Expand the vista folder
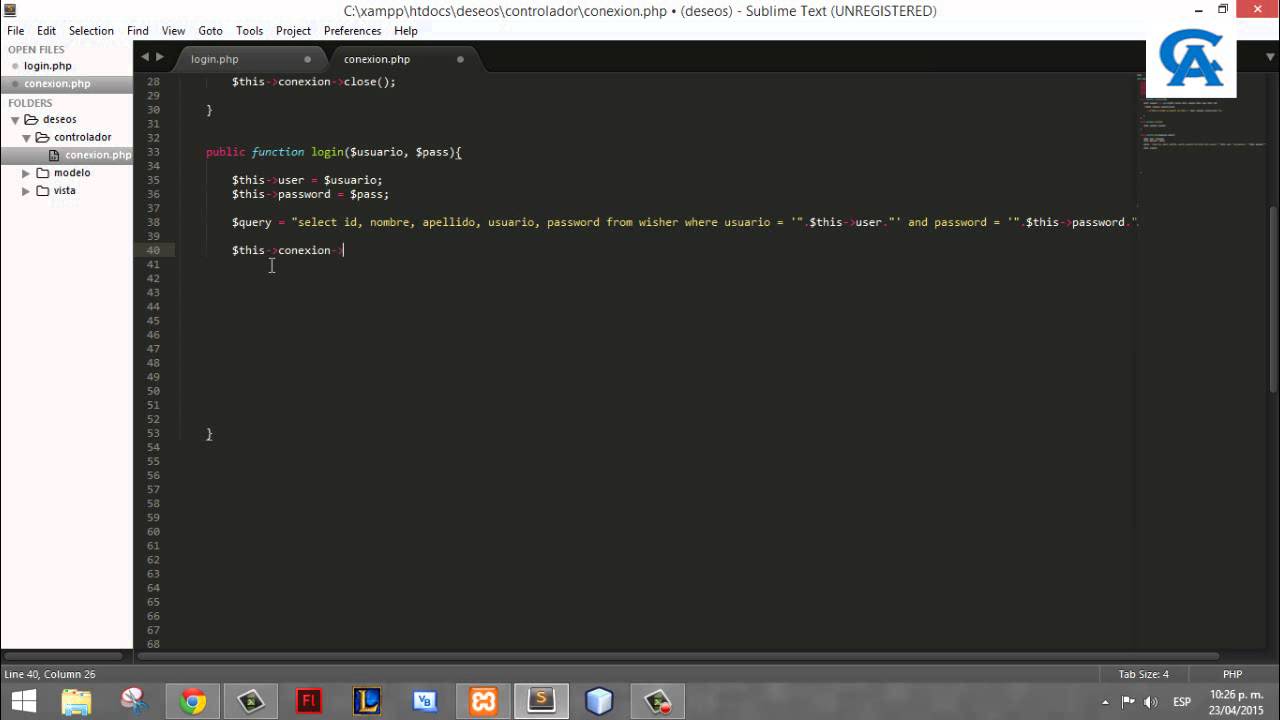The height and width of the screenshot is (720, 1280). [x=27, y=191]
